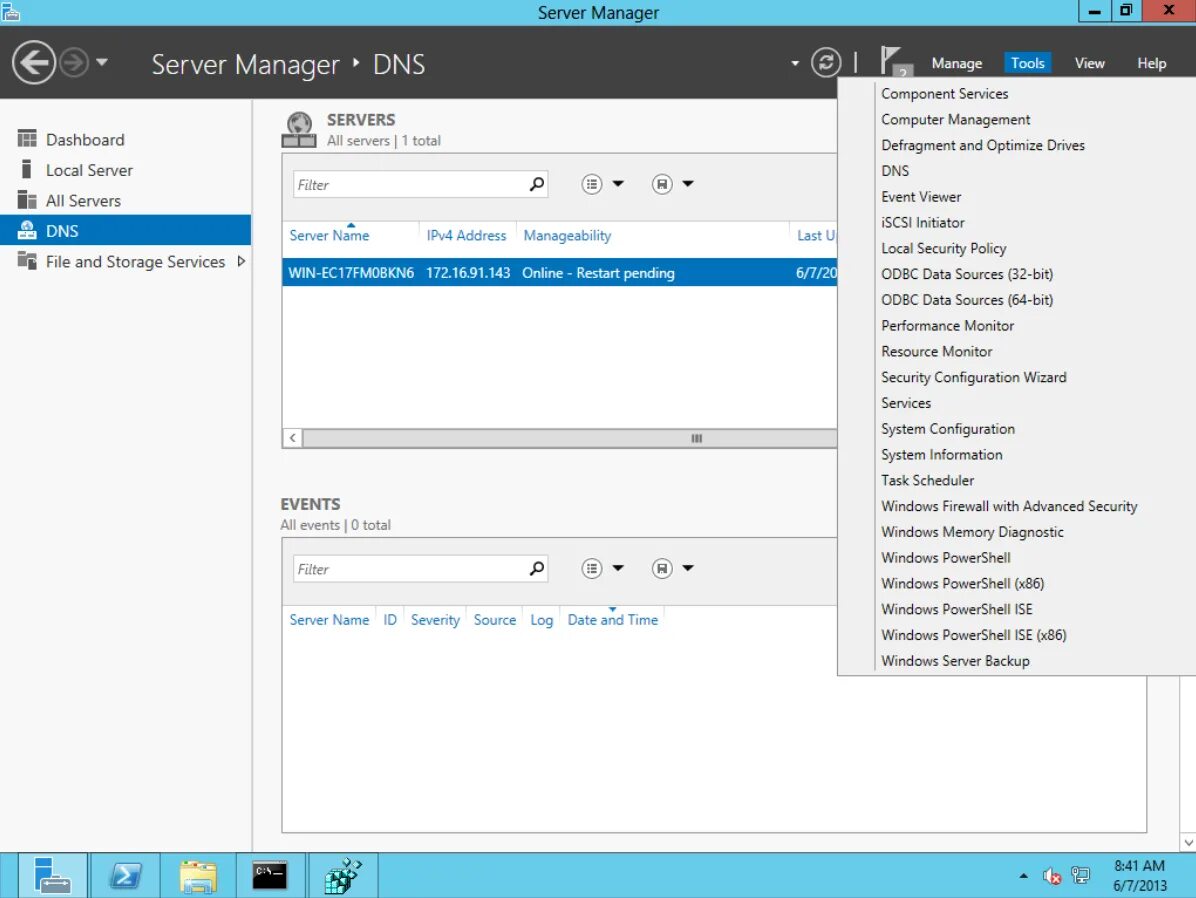Click Events saved queries icon
Screen dimensions: 1196x898
pyautogui.click(x=661, y=568)
